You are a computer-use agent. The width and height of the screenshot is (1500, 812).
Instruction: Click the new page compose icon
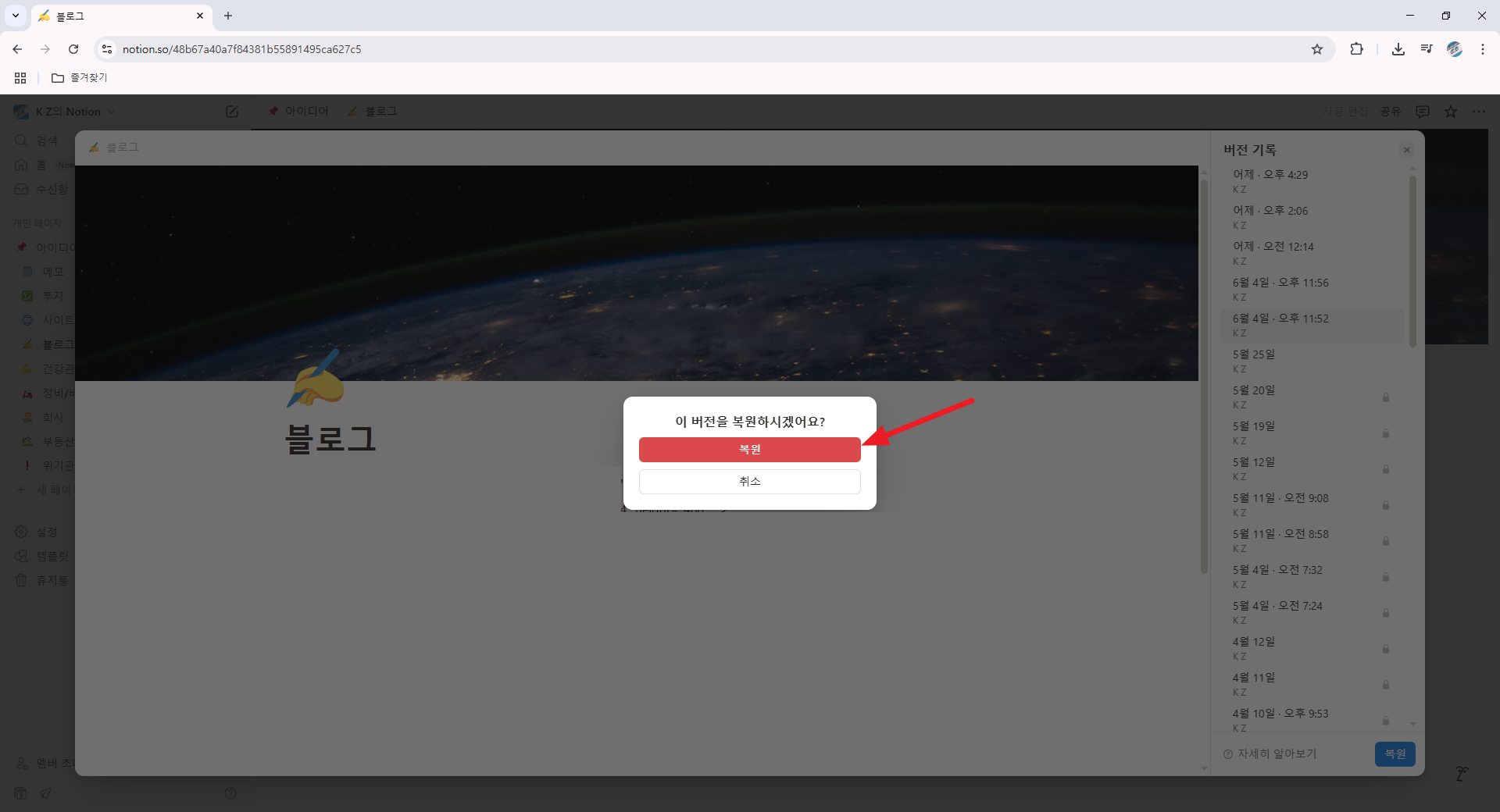(232, 112)
